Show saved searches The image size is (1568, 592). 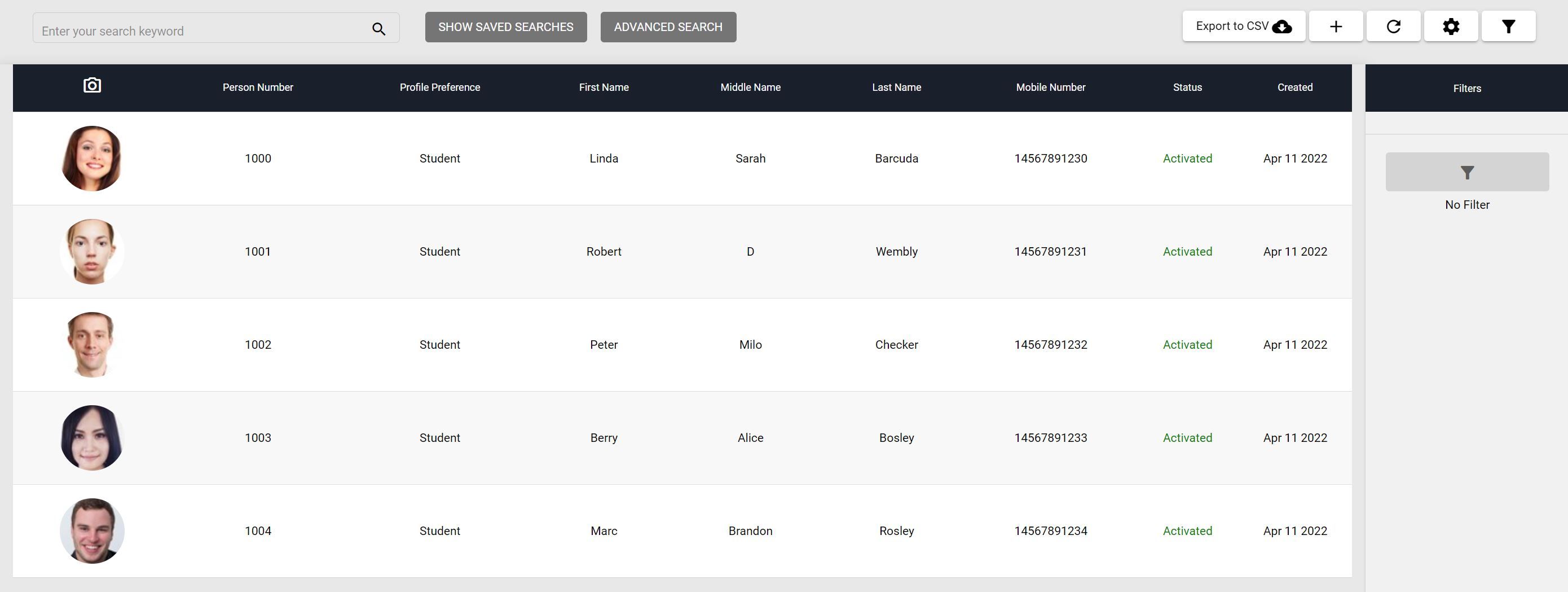pyautogui.click(x=506, y=27)
